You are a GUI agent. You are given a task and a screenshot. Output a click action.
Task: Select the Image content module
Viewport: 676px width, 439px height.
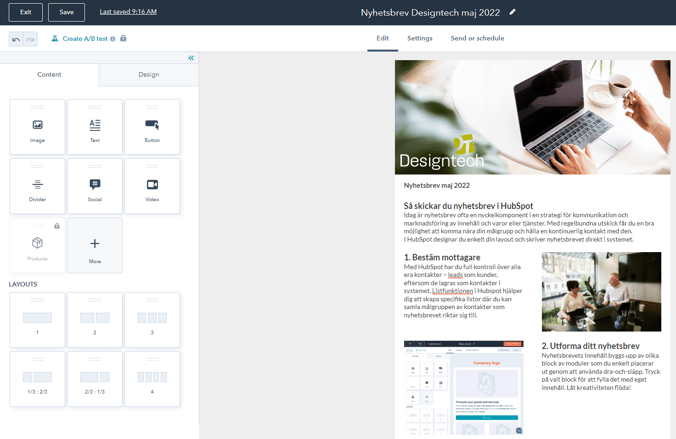37,127
